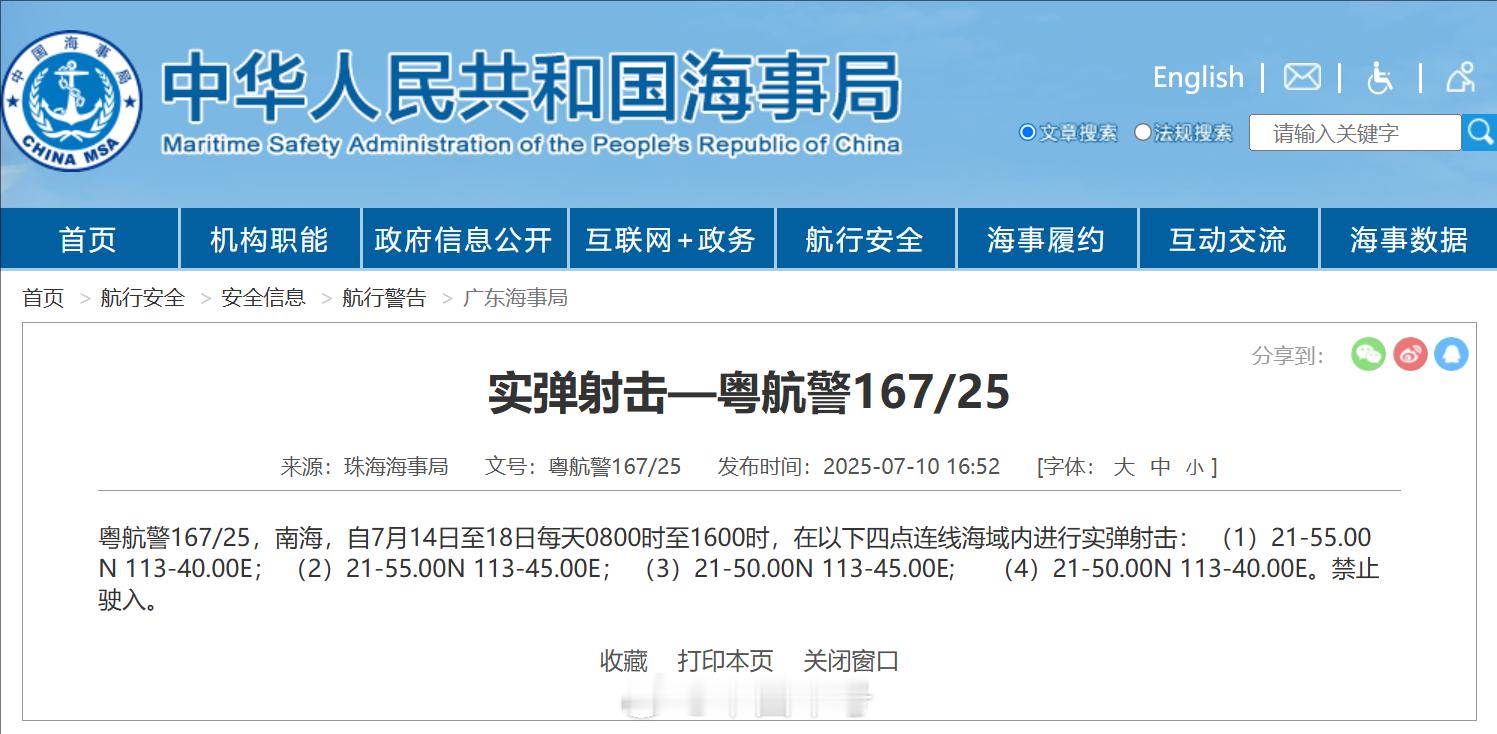Viewport: 1497px width, 734px height.
Task: Click the 收藏 link
Action: tap(624, 661)
